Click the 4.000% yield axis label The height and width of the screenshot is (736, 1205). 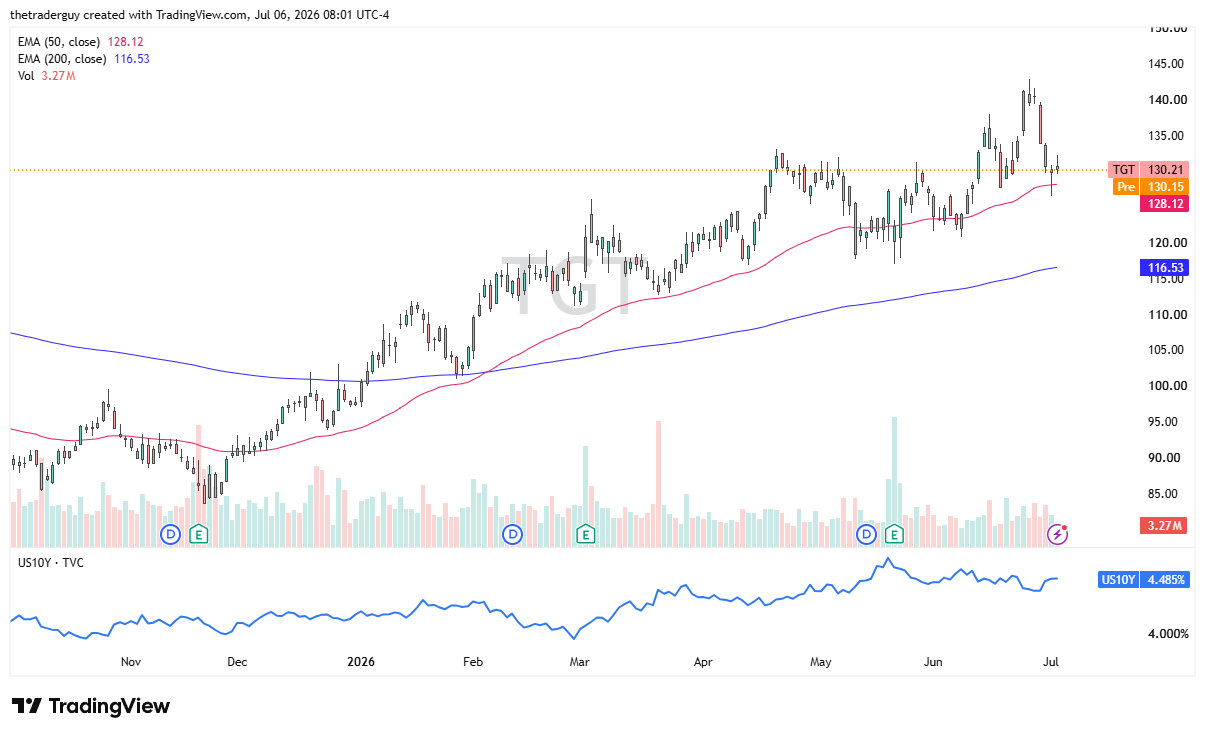point(1168,634)
